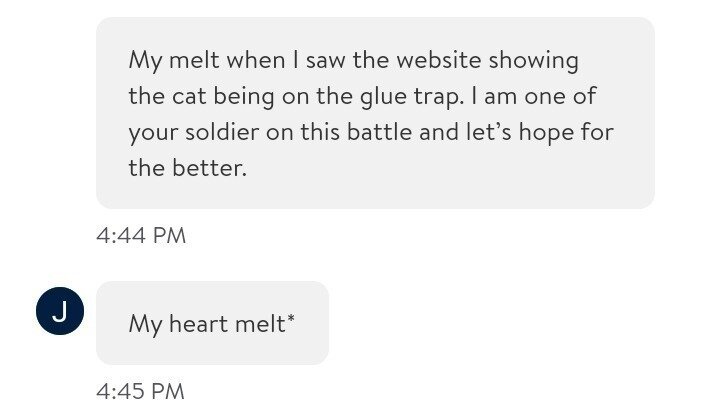Viewport: 720px width, 405px height.
Task: Click the word "showing" in the first message
Action: pos(544,60)
